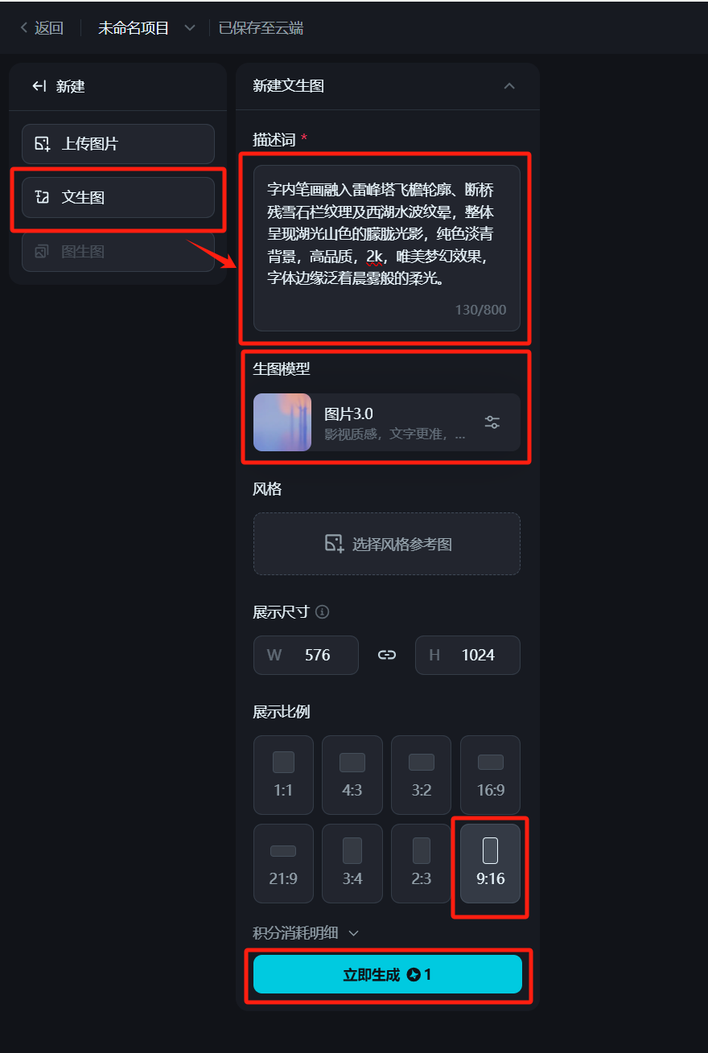Choose the 文生图 text-to-image option
This screenshot has height=1053, width=708.
[118, 197]
